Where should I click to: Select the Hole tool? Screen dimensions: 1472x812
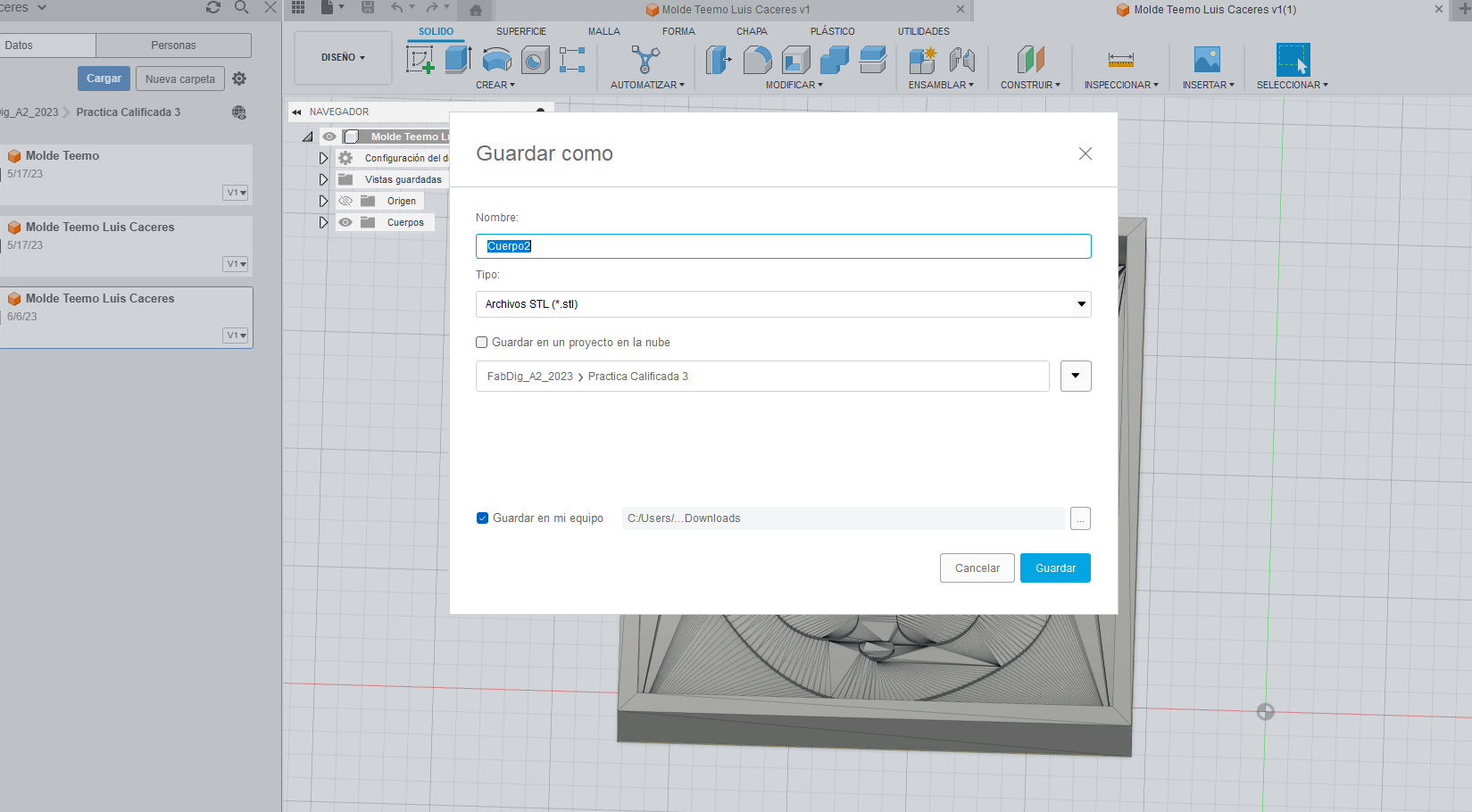535,60
